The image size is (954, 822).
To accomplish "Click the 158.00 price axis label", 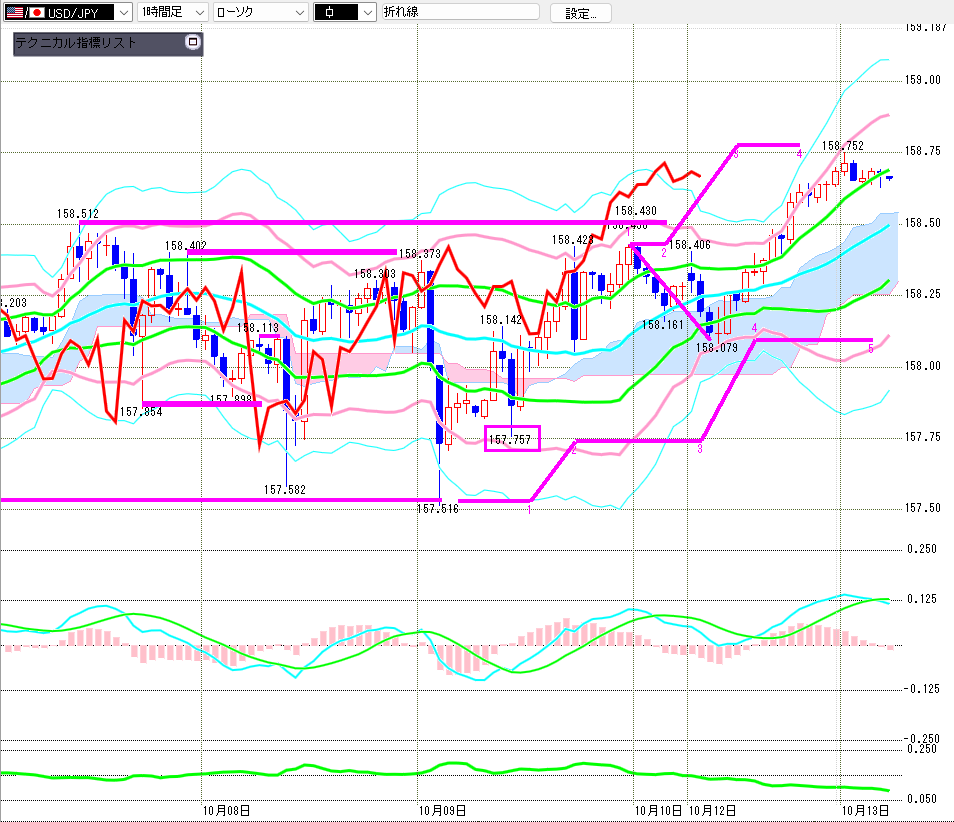I will pyautogui.click(x=922, y=366).
